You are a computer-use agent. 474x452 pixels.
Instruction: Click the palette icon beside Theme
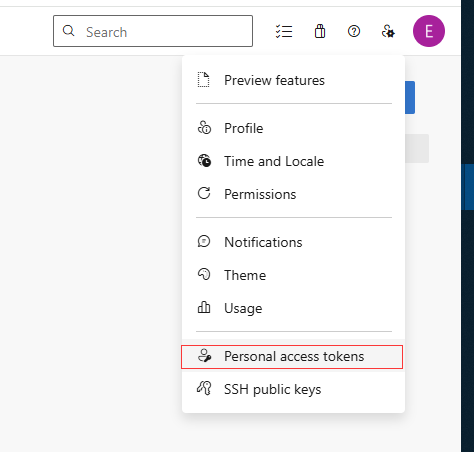coord(204,274)
